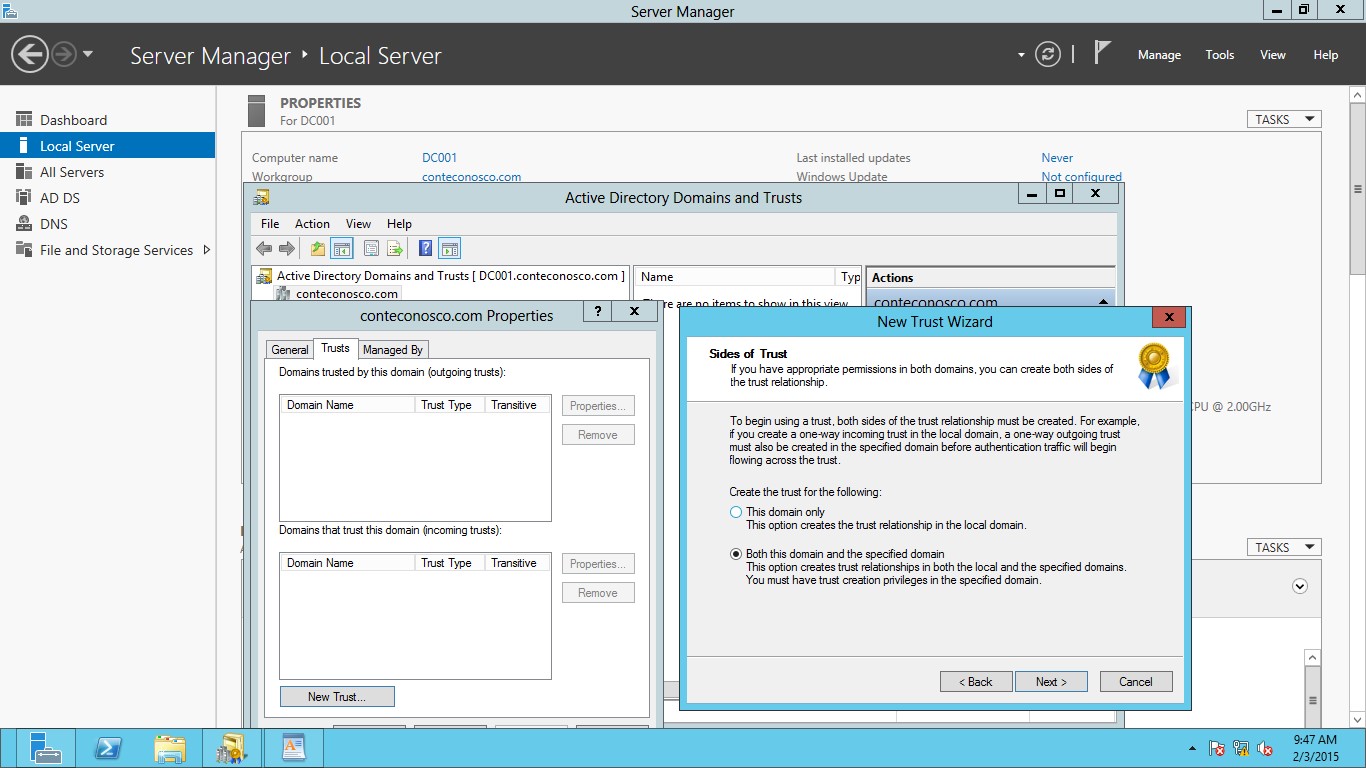Select 'Both this domain and the specified domain'
This screenshot has height=768, width=1366.
(736, 554)
